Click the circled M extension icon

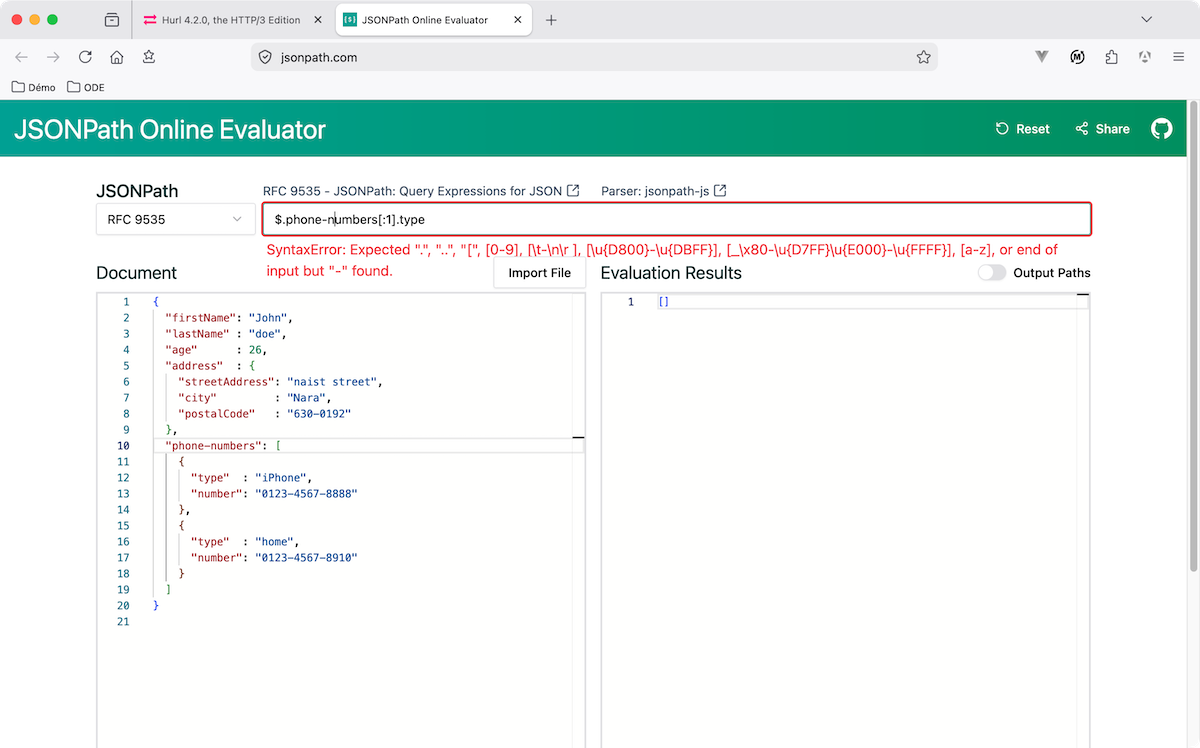[1077, 57]
